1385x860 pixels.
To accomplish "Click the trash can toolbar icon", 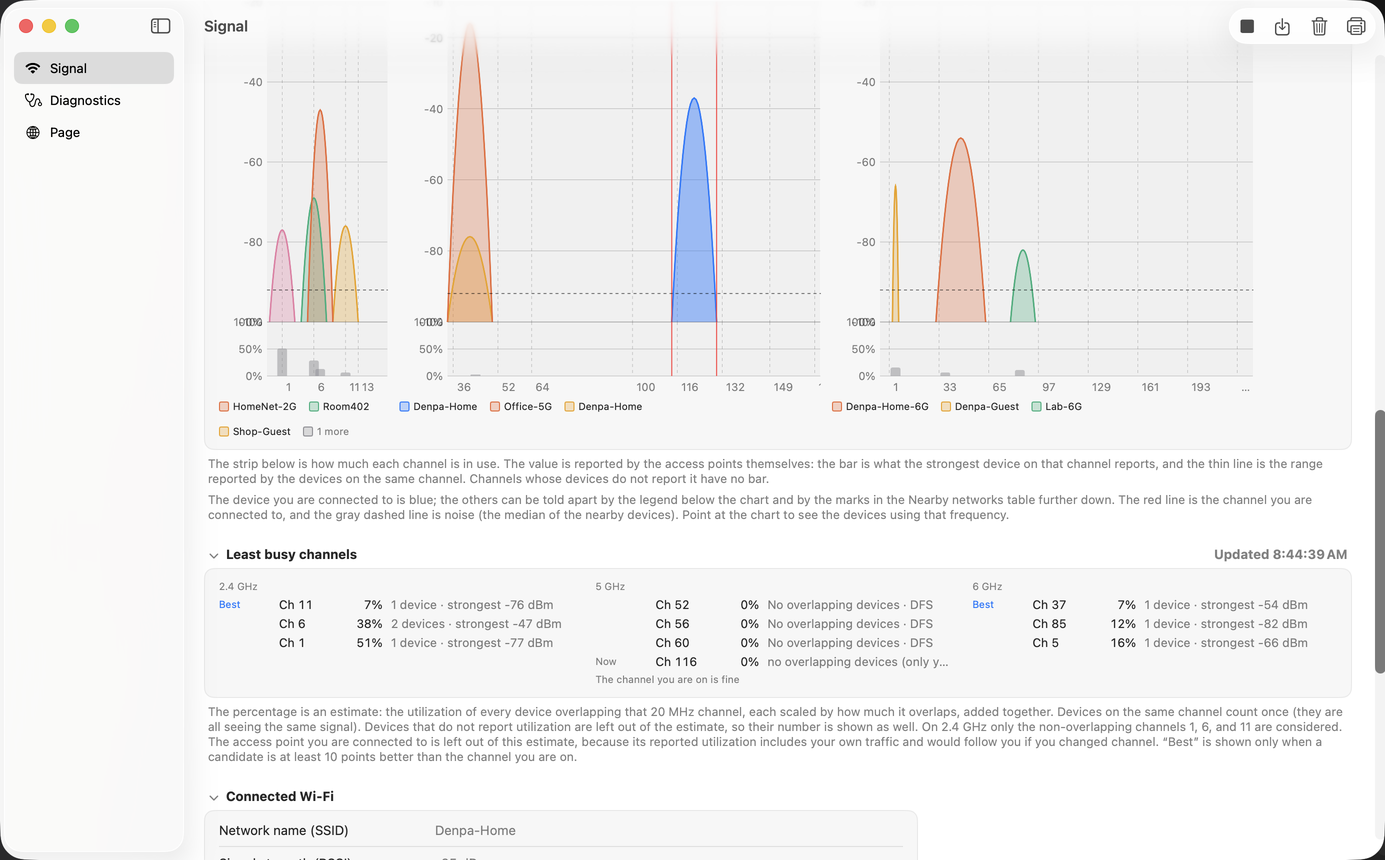I will 1319,27.
